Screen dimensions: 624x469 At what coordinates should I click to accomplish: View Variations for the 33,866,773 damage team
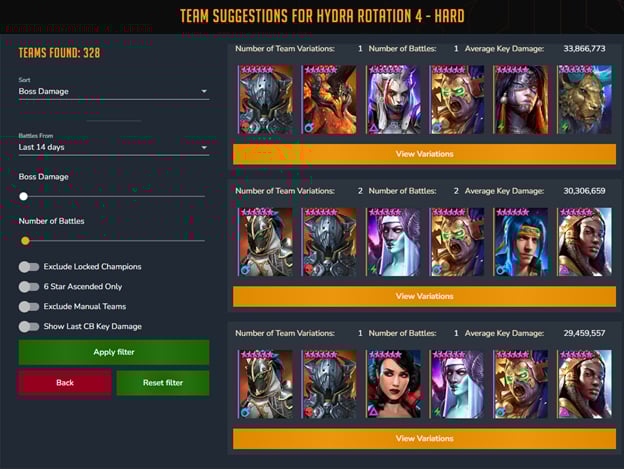pos(425,154)
